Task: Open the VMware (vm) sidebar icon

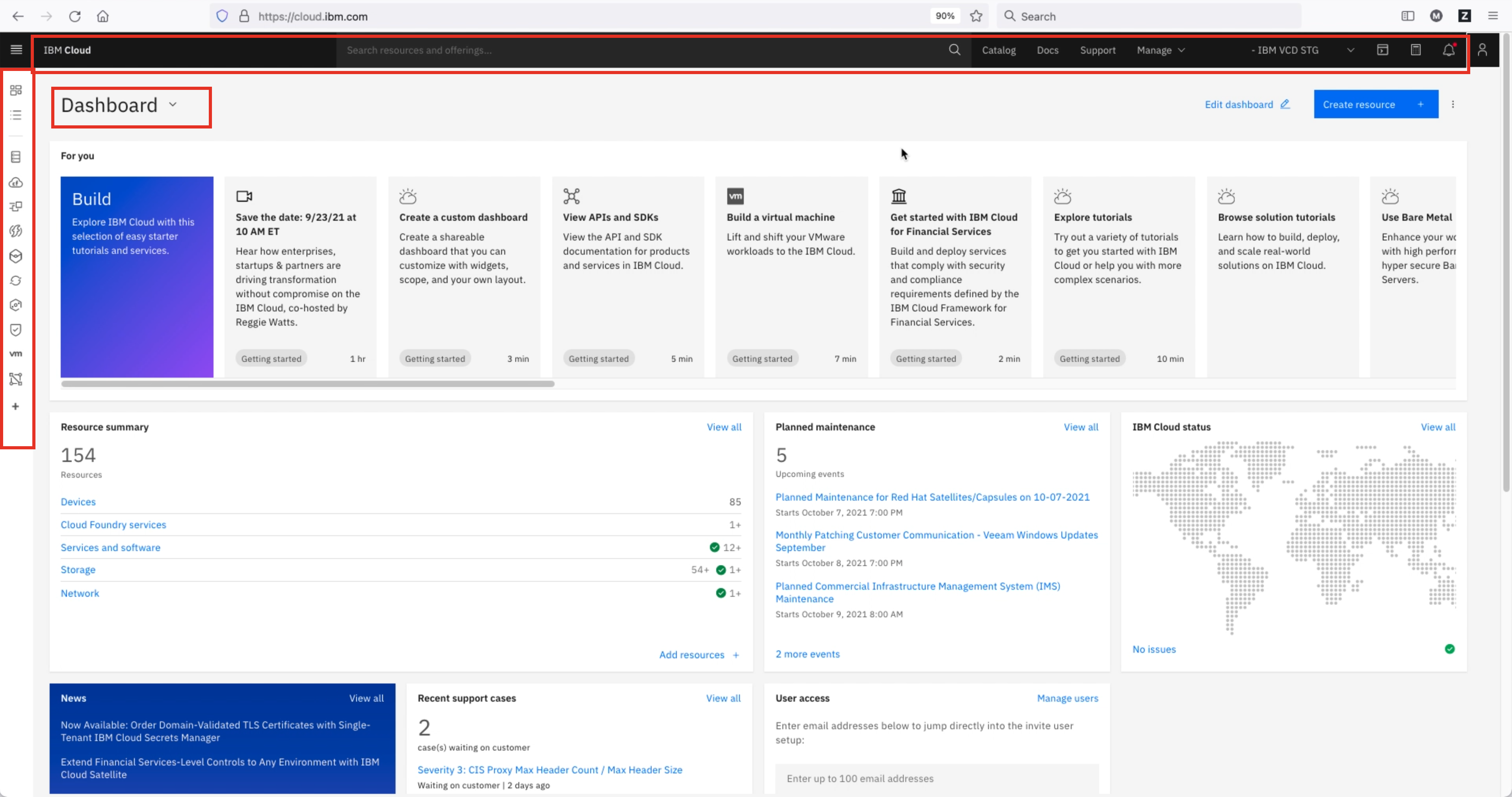Action: 16,354
